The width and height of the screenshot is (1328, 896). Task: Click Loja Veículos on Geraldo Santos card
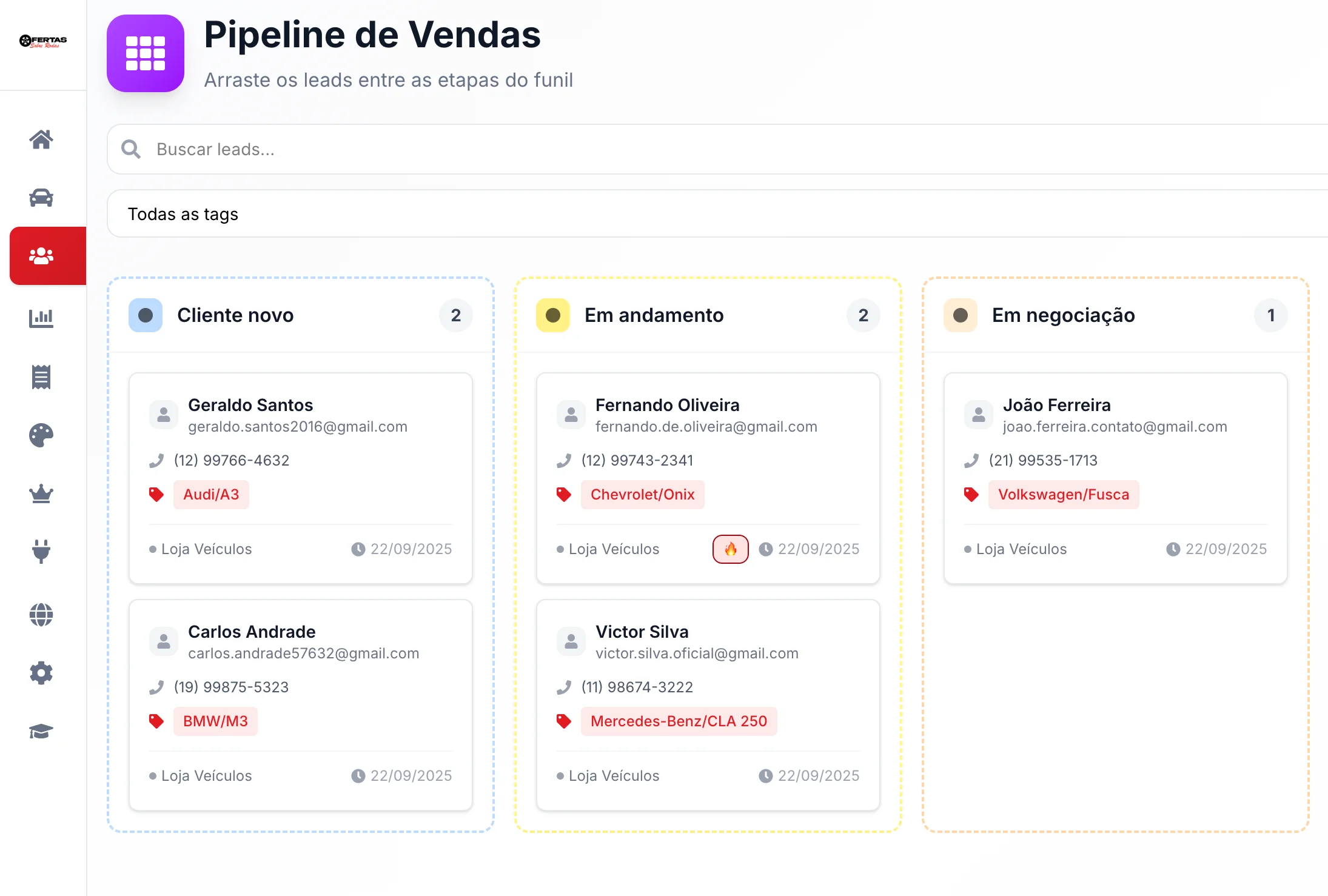[206, 549]
